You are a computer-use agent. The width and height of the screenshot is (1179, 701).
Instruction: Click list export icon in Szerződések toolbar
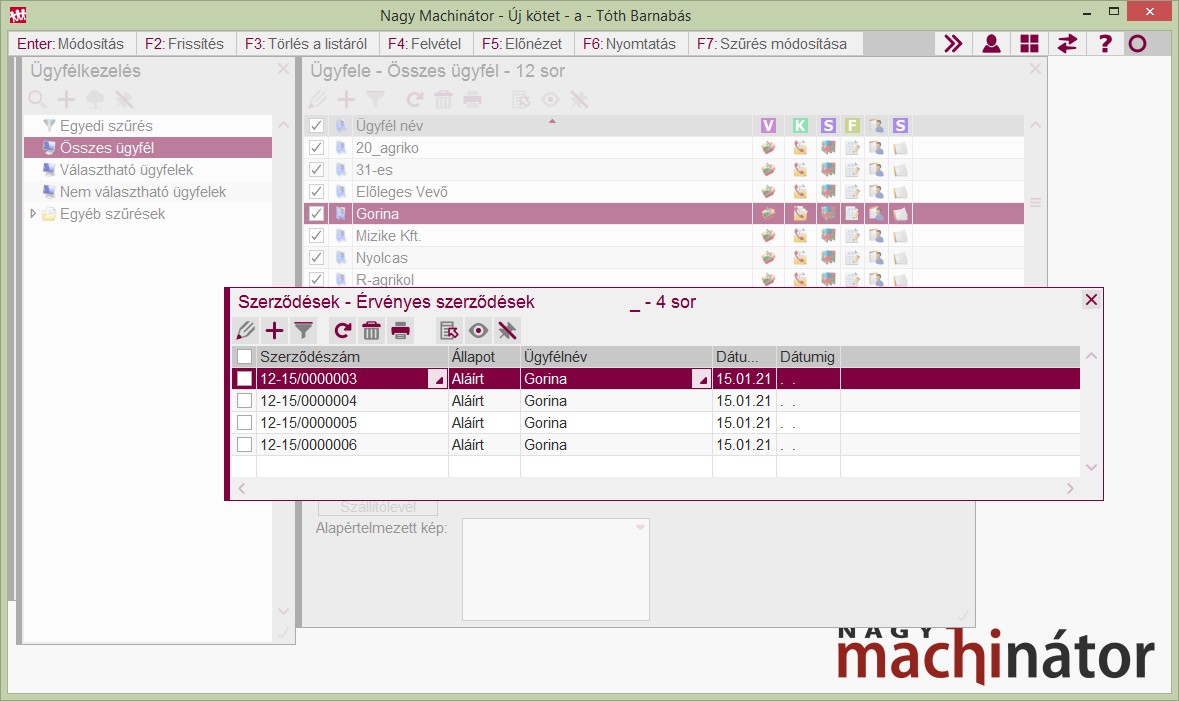[x=449, y=330]
